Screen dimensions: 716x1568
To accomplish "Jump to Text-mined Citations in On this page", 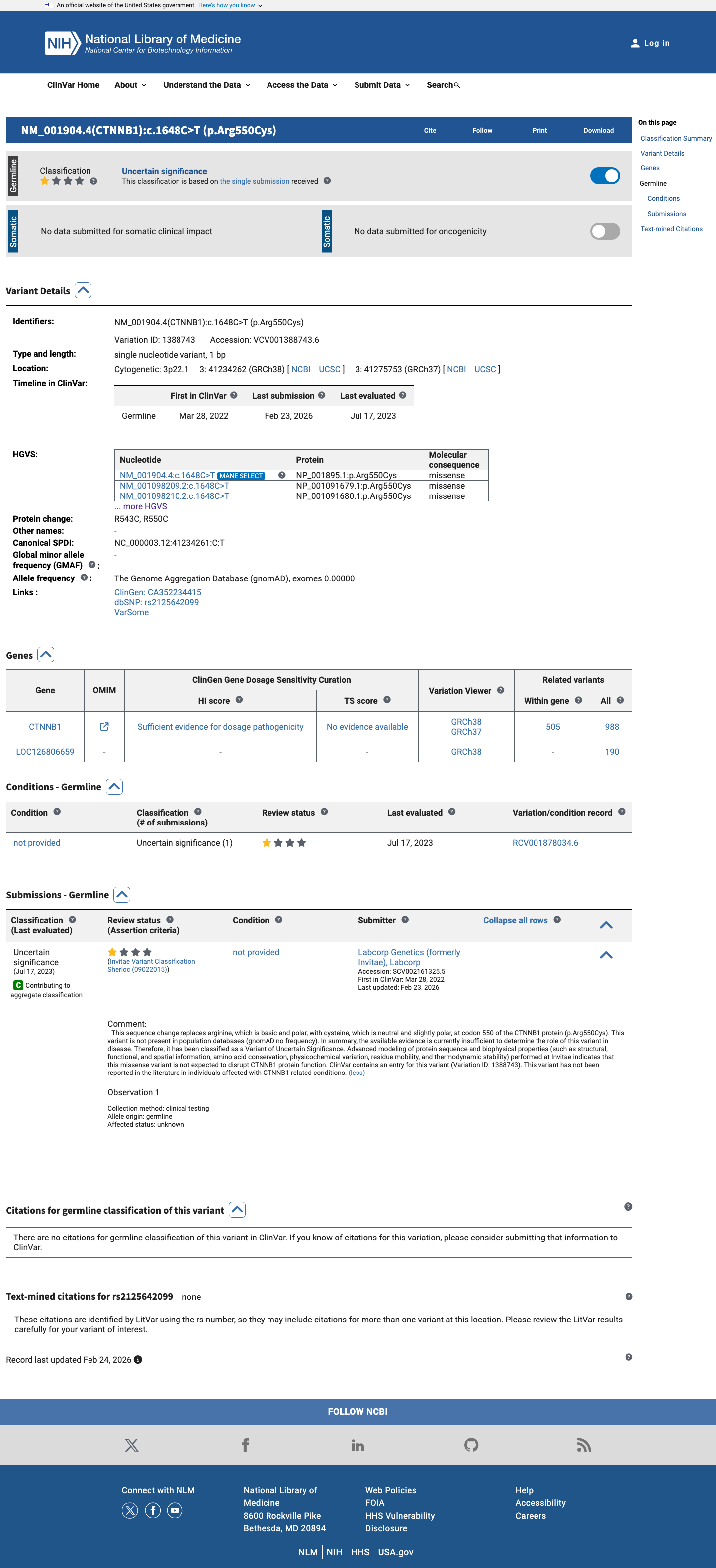I will click(671, 229).
